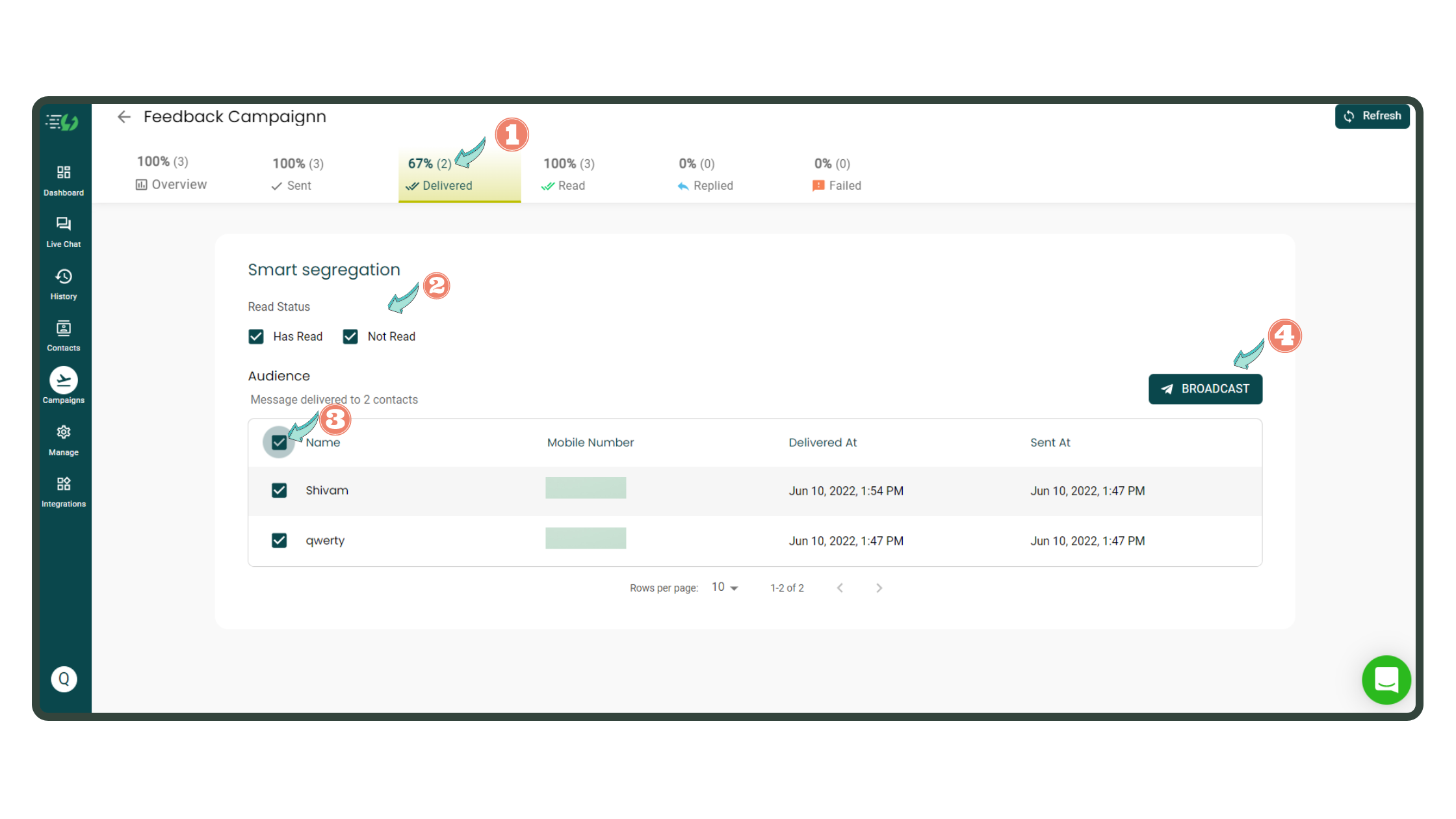Uncheck the Has Read checkbox
Screen dimensions: 1456x819
pos(256,337)
